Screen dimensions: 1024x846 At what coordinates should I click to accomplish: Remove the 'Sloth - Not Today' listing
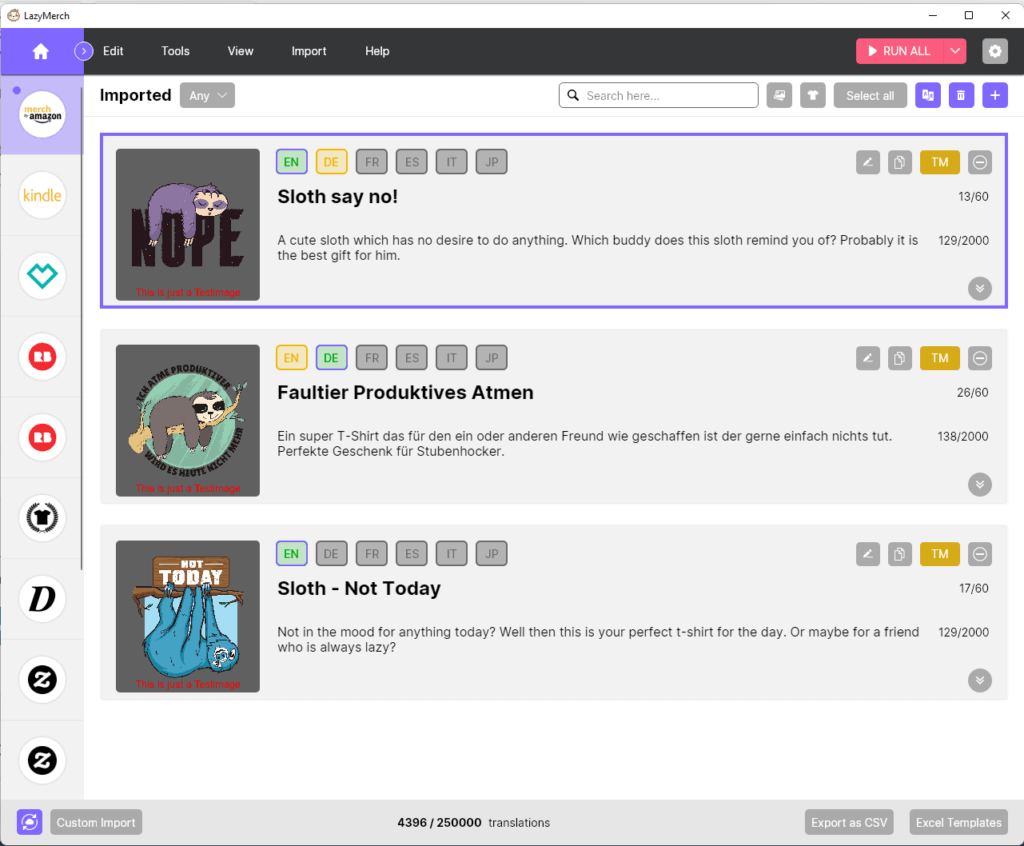[x=980, y=554]
